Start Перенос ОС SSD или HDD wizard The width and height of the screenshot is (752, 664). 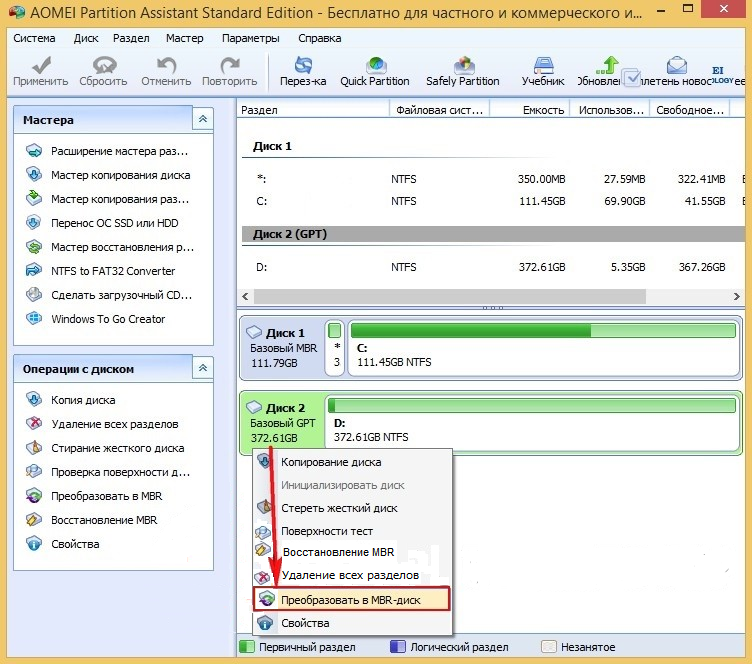click(102, 223)
